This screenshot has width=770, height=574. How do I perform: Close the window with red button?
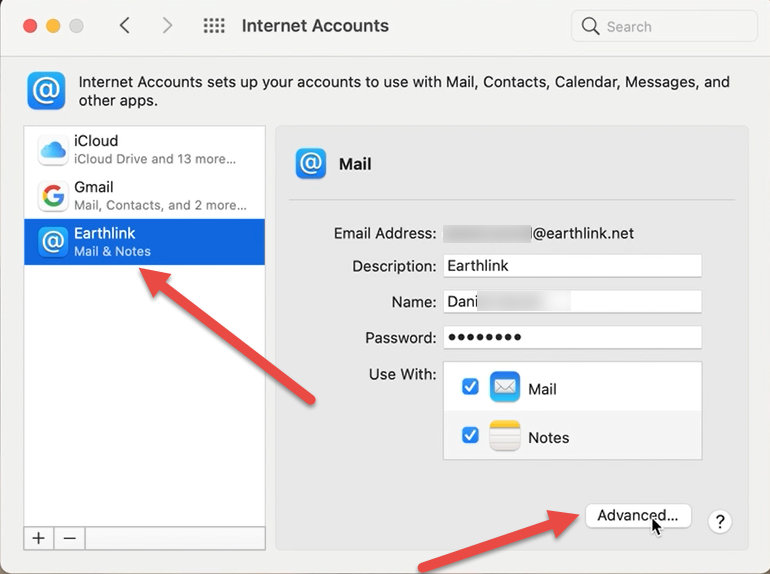coord(30,26)
